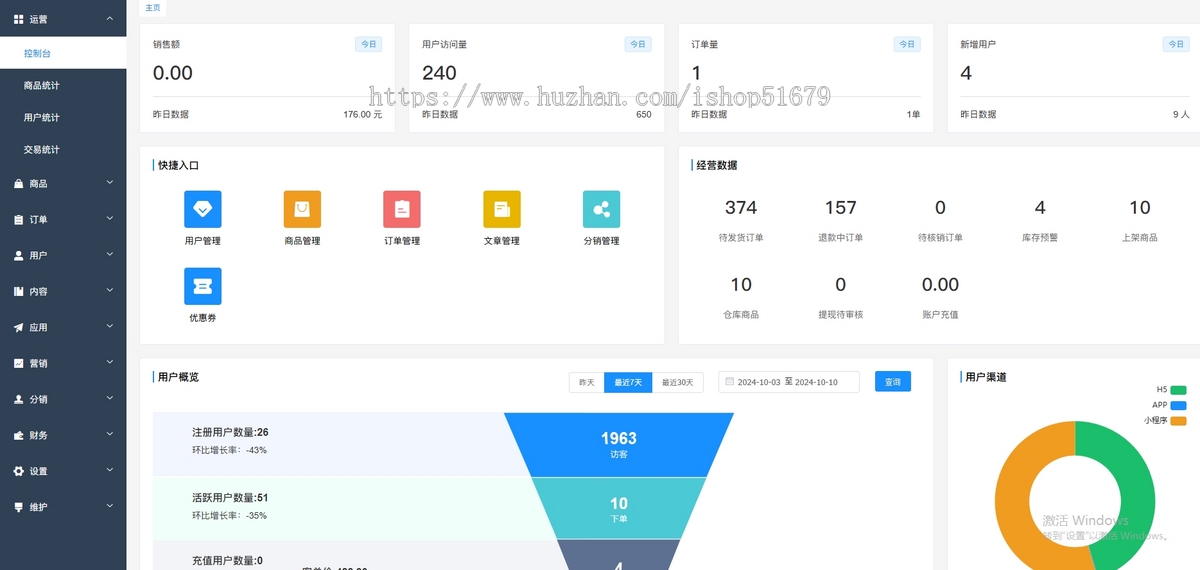Select 控制台 in the sidebar
The width and height of the screenshot is (1200, 570).
(x=63, y=53)
